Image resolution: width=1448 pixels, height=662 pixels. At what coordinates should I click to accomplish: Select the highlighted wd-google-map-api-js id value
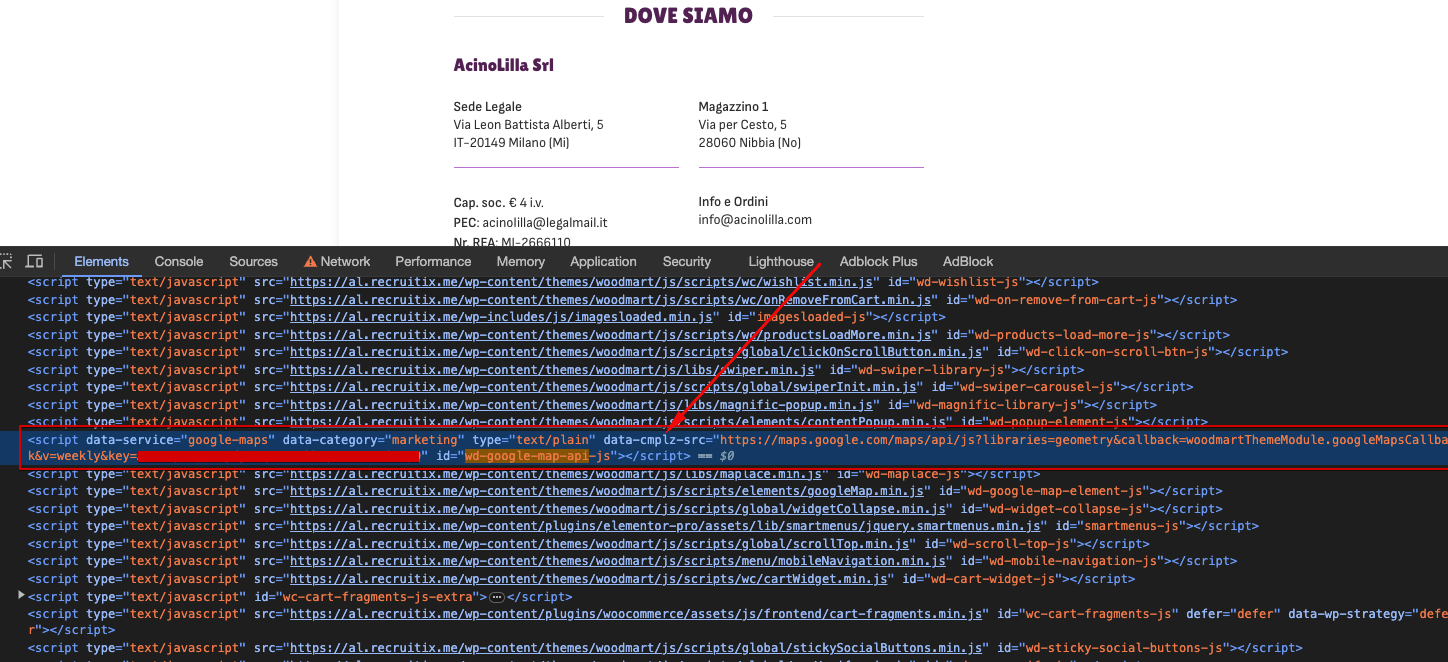click(x=538, y=456)
